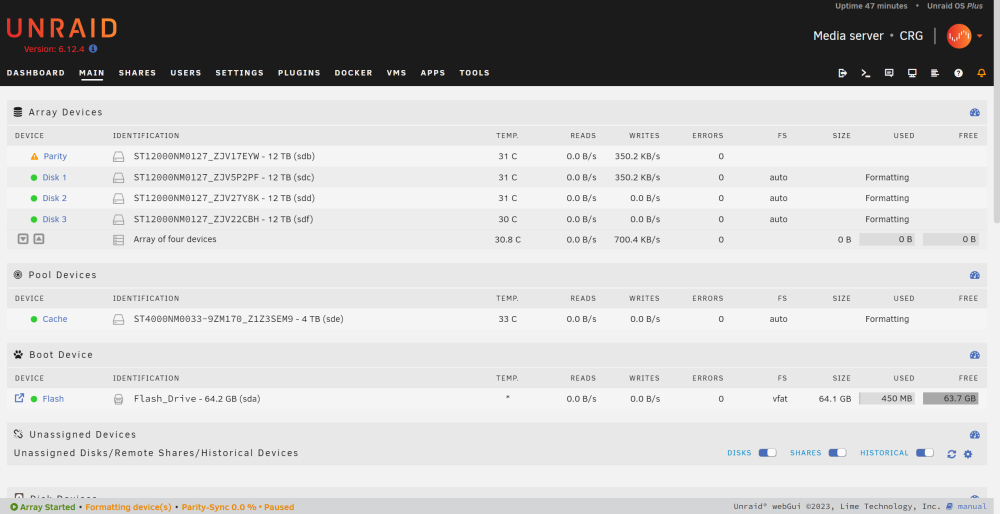Click the Disk 2 green status dot

pyautogui.click(x=34, y=198)
